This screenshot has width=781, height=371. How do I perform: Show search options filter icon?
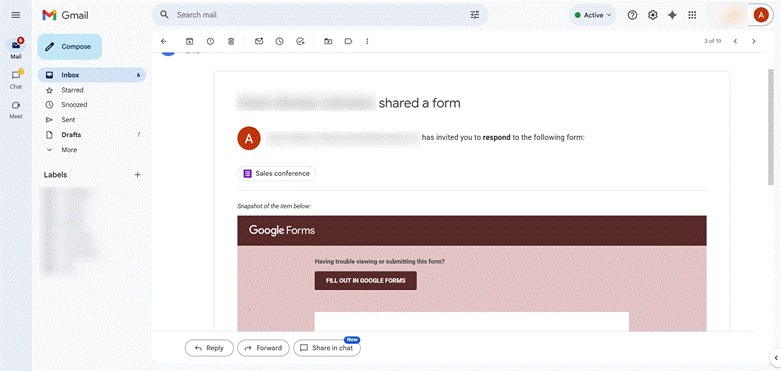coord(475,15)
